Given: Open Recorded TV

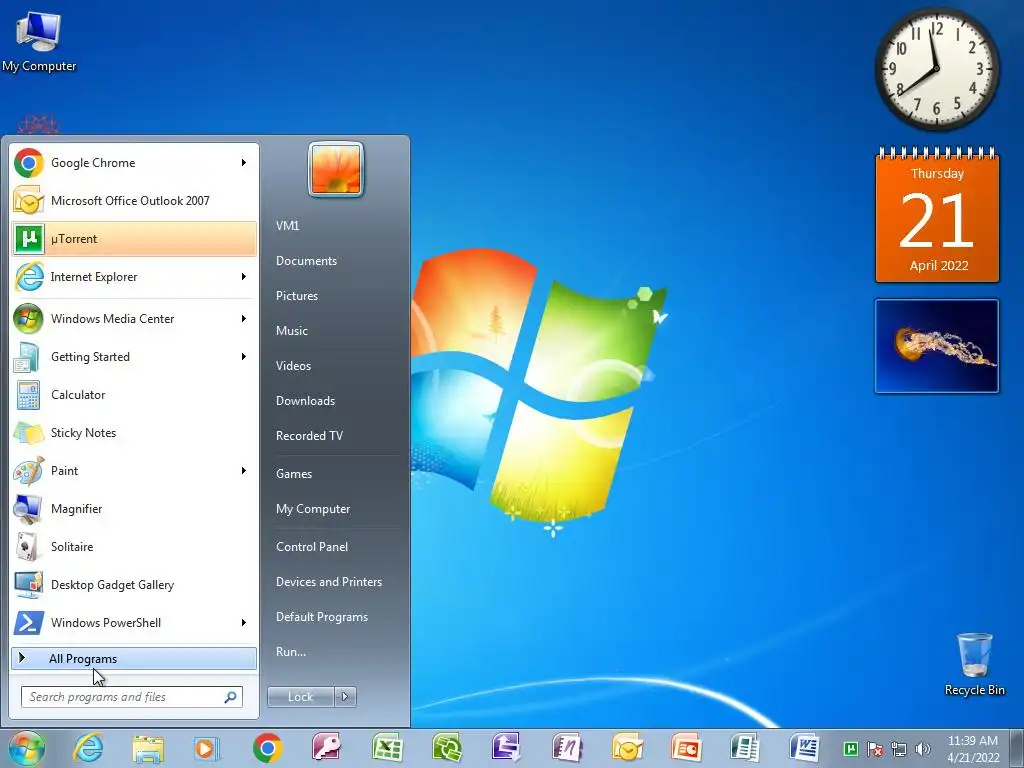Looking at the screenshot, I should tap(309, 436).
